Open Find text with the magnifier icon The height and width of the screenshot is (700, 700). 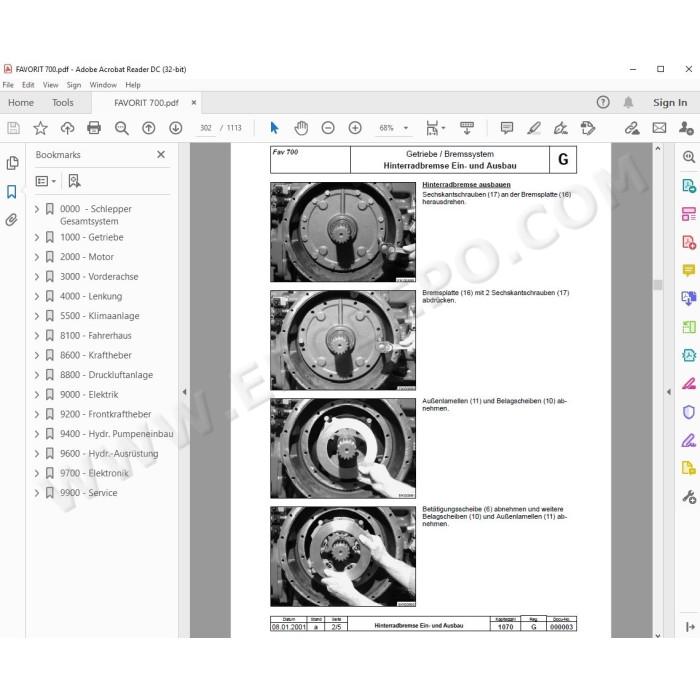[x=121, y=128]
